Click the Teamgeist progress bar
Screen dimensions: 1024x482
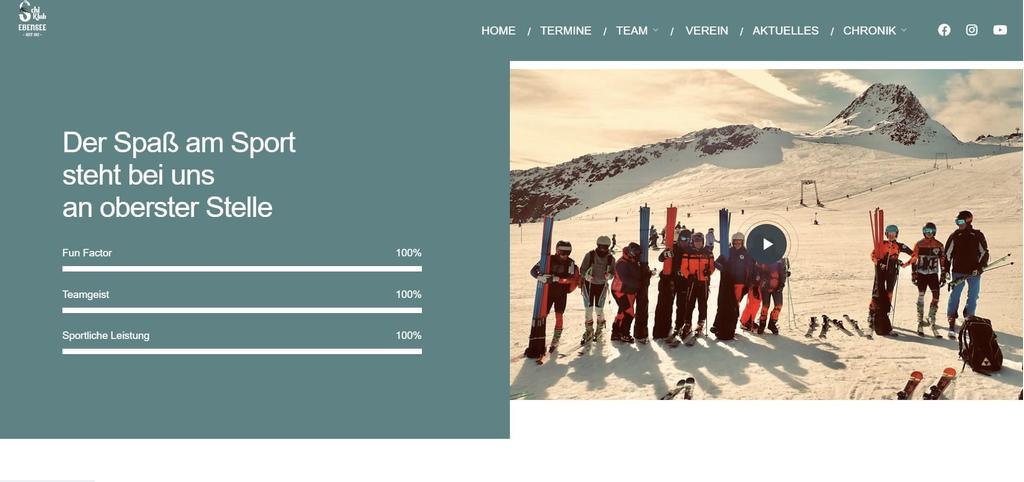(x=242, y=310)
